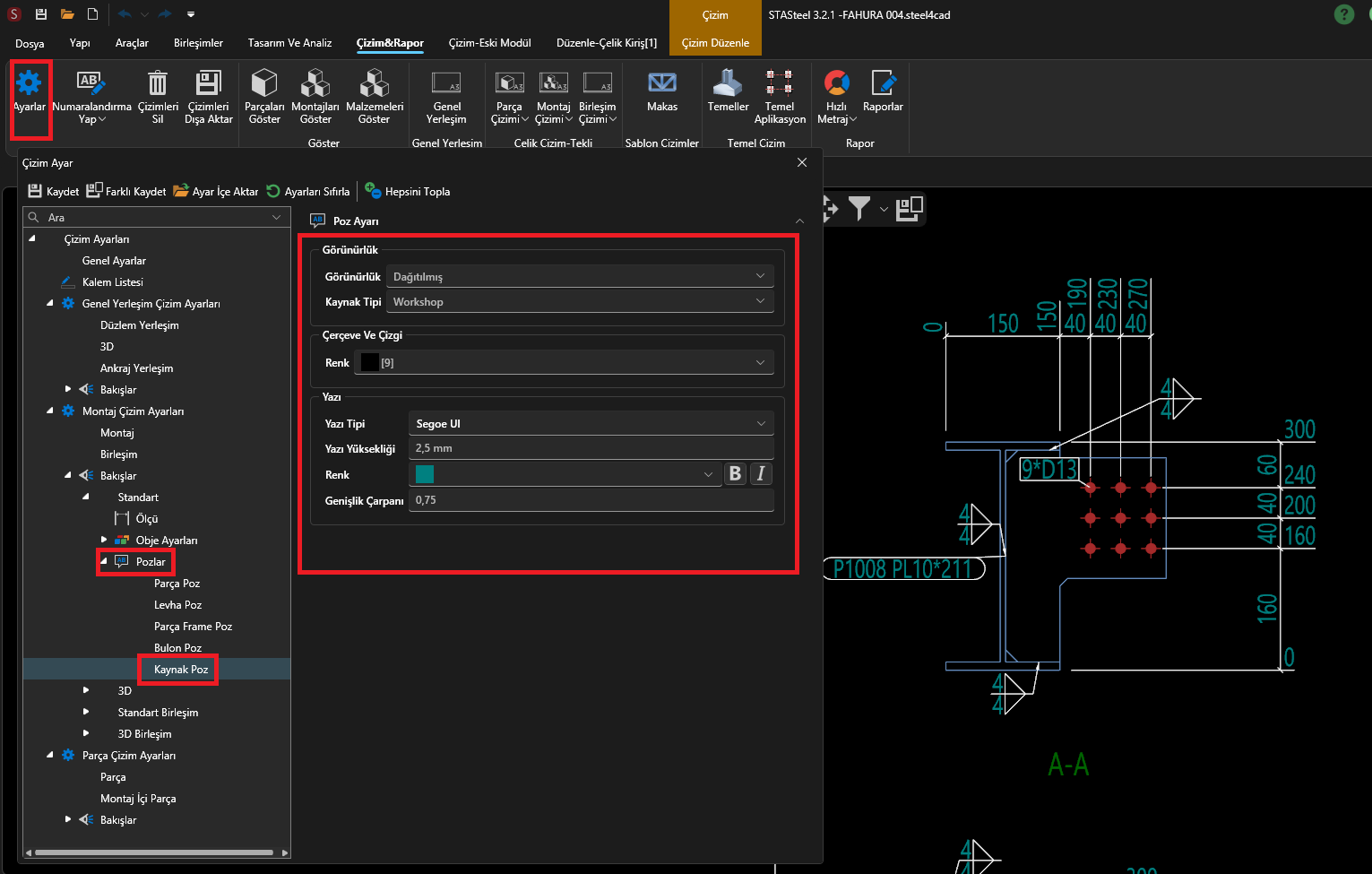The height and width of the screenshot is (874, 1372).
Task: Open the Raporlar report icon
Action: [883, 84]
